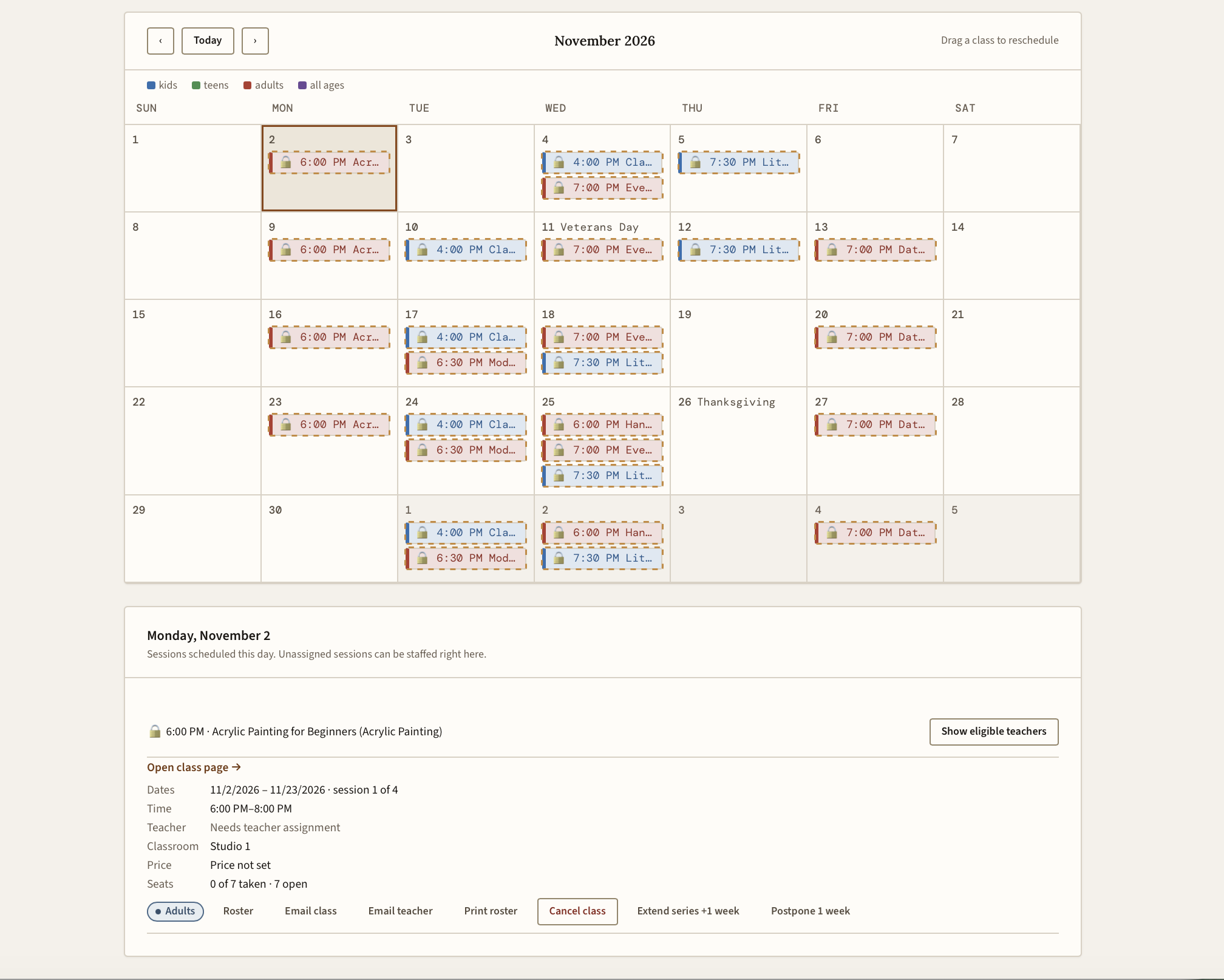
Task: Click lock icon on Nov 4 4:00 PM class
Action: [559, 162]
